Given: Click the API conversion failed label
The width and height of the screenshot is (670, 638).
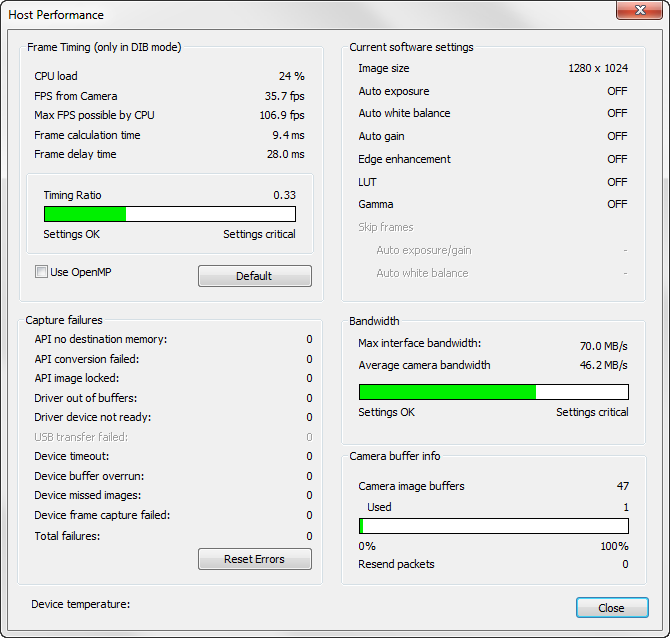Looking at the screenshot, I should [x=87, y=359].
